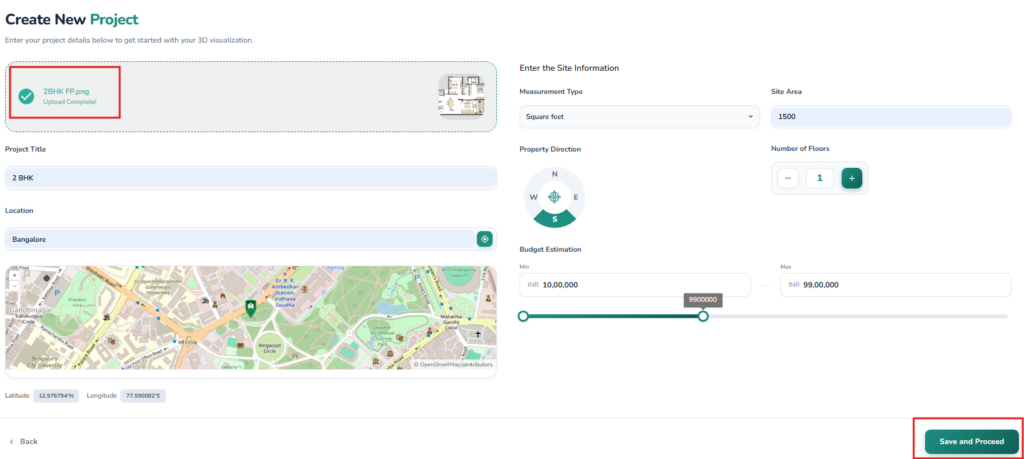
Task: Click the budget slider minimum handle
Action: point(523,316)
